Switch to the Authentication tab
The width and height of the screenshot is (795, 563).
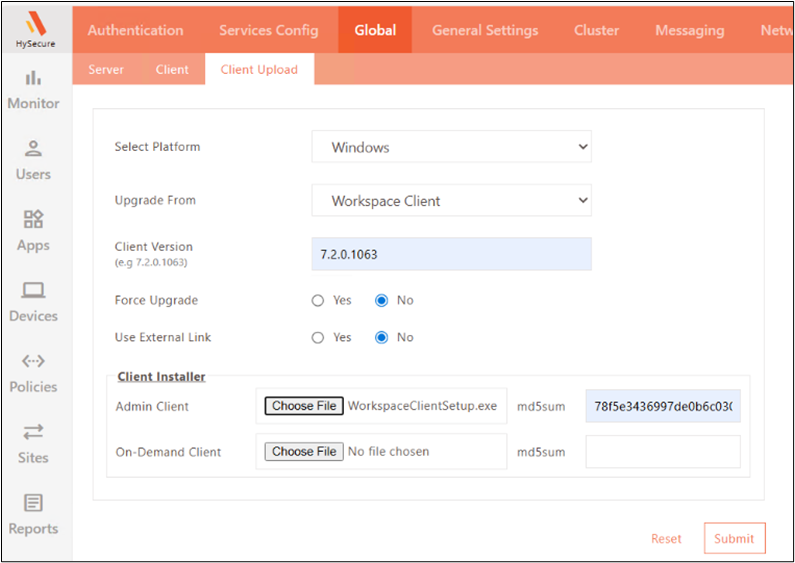pyautogui.click(x=135, y=30)
